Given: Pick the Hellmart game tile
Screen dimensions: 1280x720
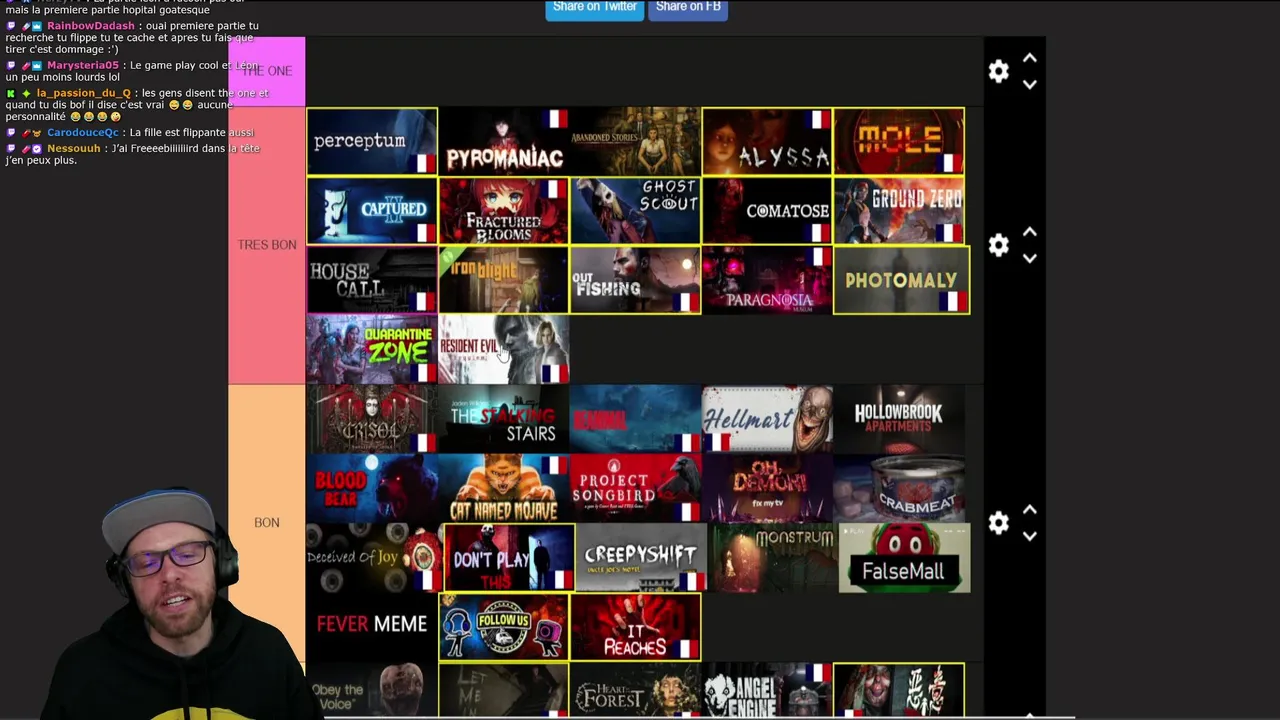Looking at the screenshot, I should tap(767, 419).
